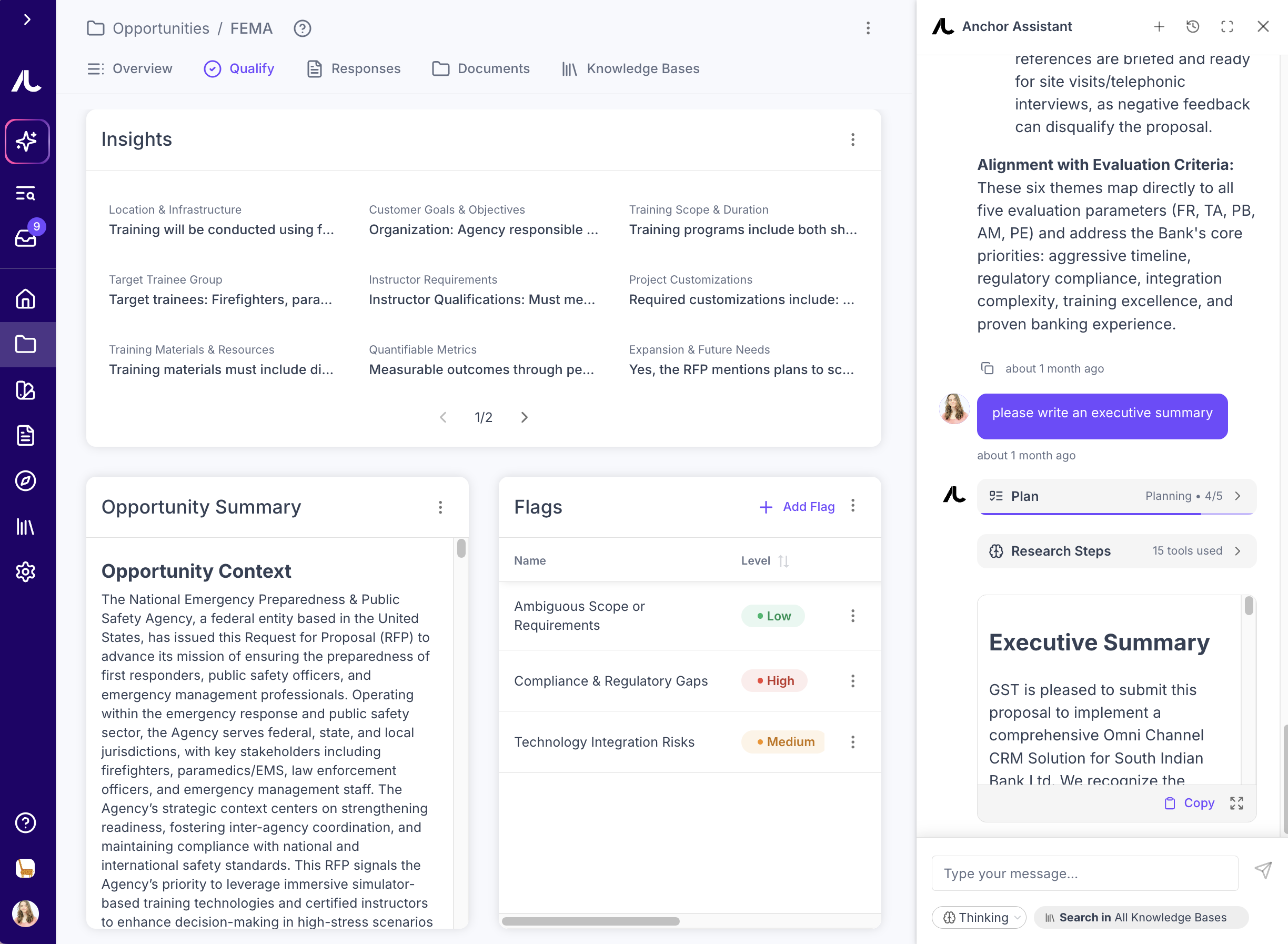Screen dimensions: 1288x944
Task: Click the Flags horizontal scrollbar
Action: pos(590,922)
